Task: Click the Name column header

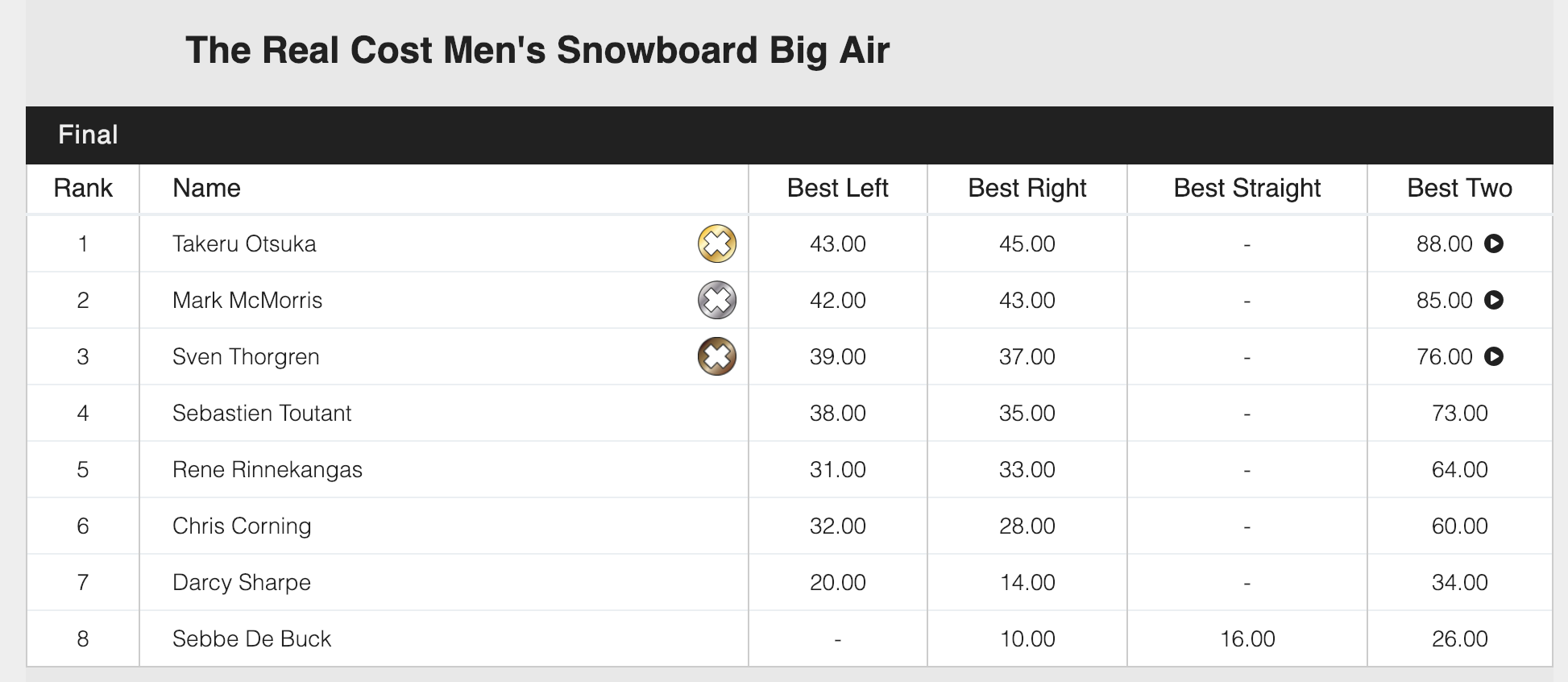Action: 206,188
